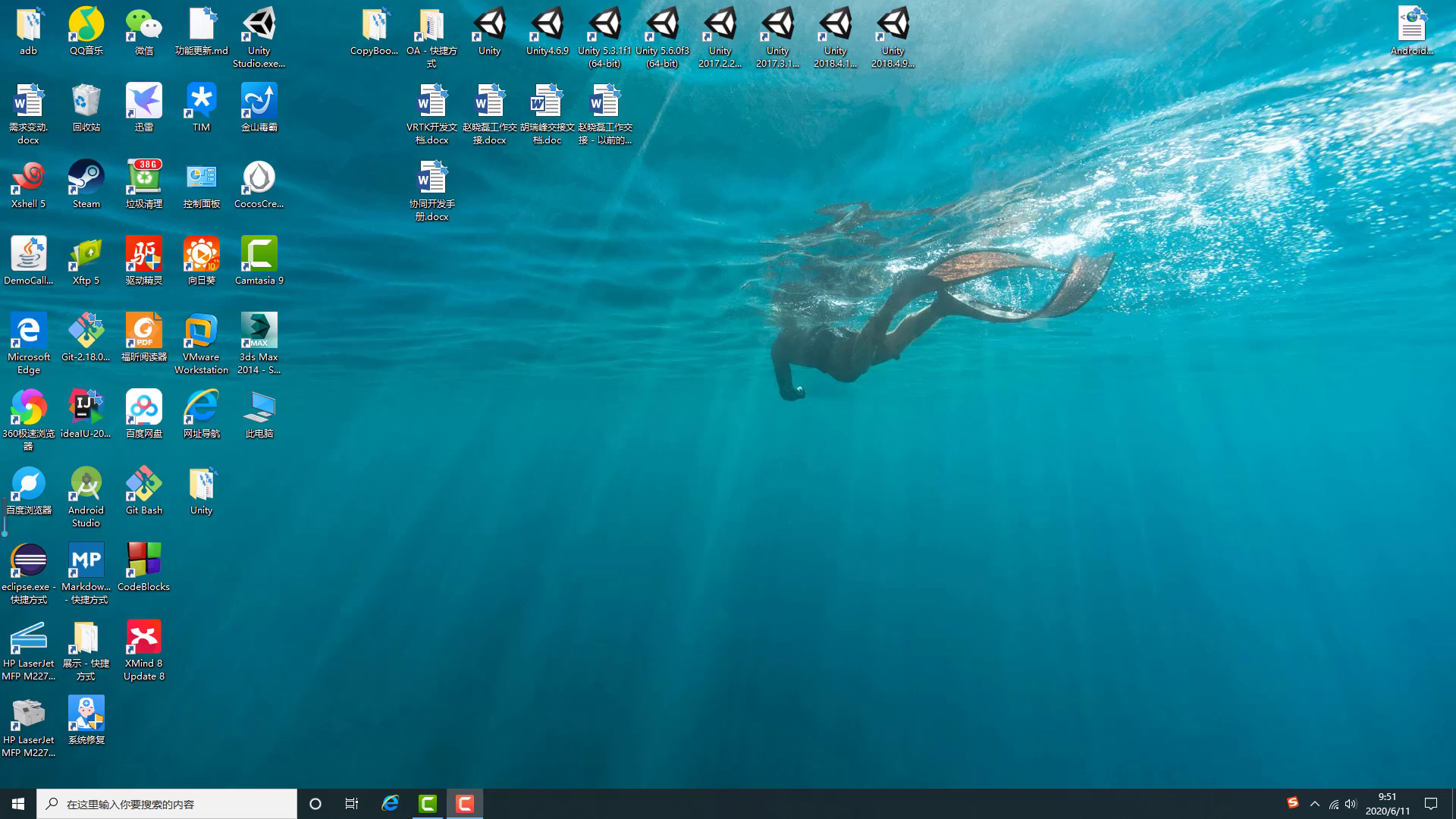Select the 迅雷 desktop icon
Screen dimensions: 1456x819
click(144, 108)
